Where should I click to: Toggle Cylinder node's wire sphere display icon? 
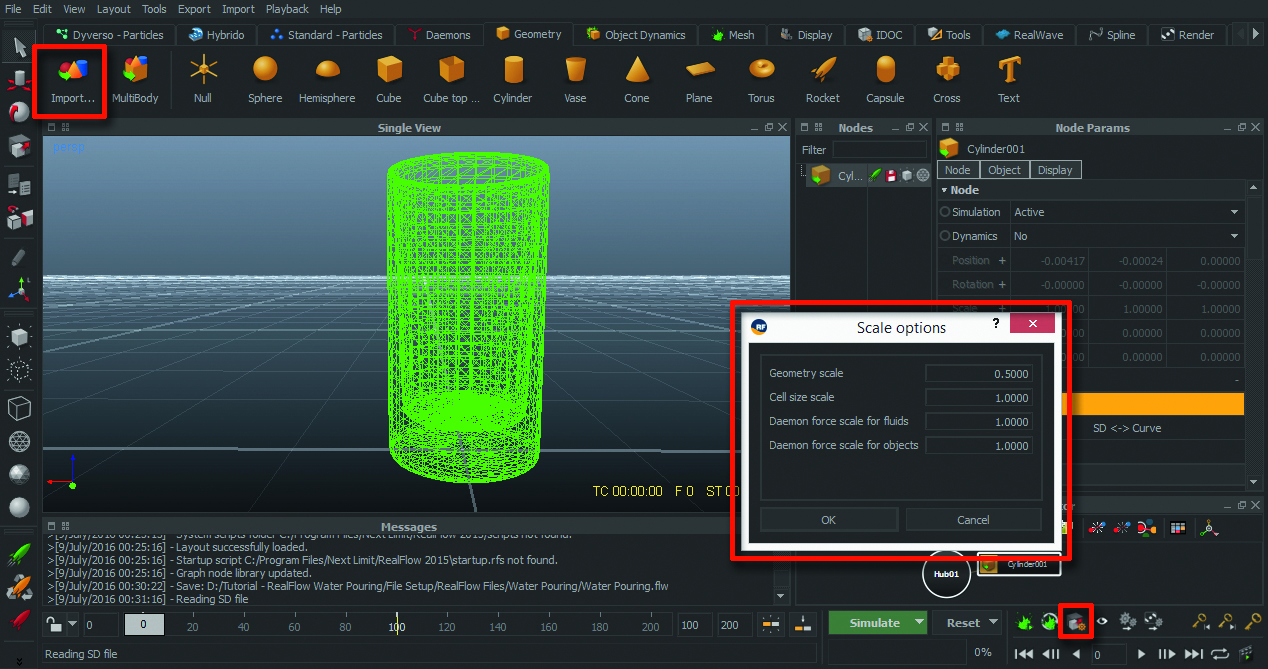(x=923, y=175)
